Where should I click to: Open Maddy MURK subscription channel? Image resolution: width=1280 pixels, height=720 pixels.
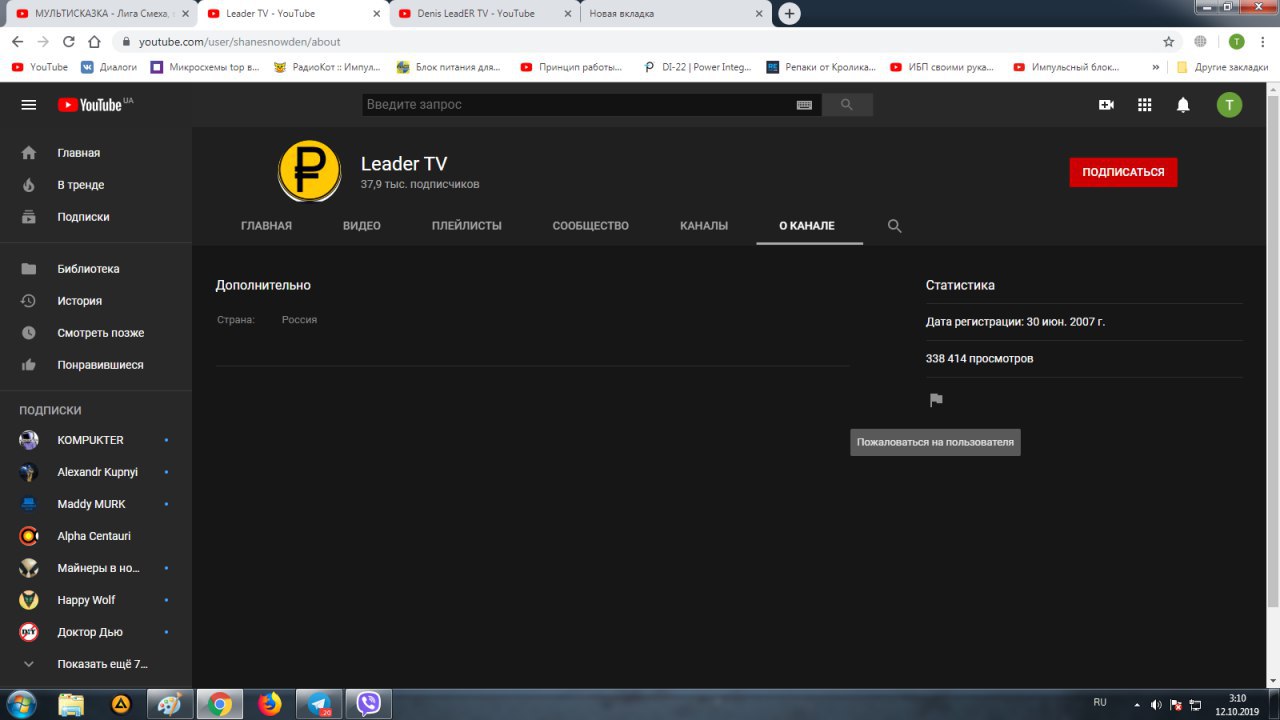click(x=96, y=504)
